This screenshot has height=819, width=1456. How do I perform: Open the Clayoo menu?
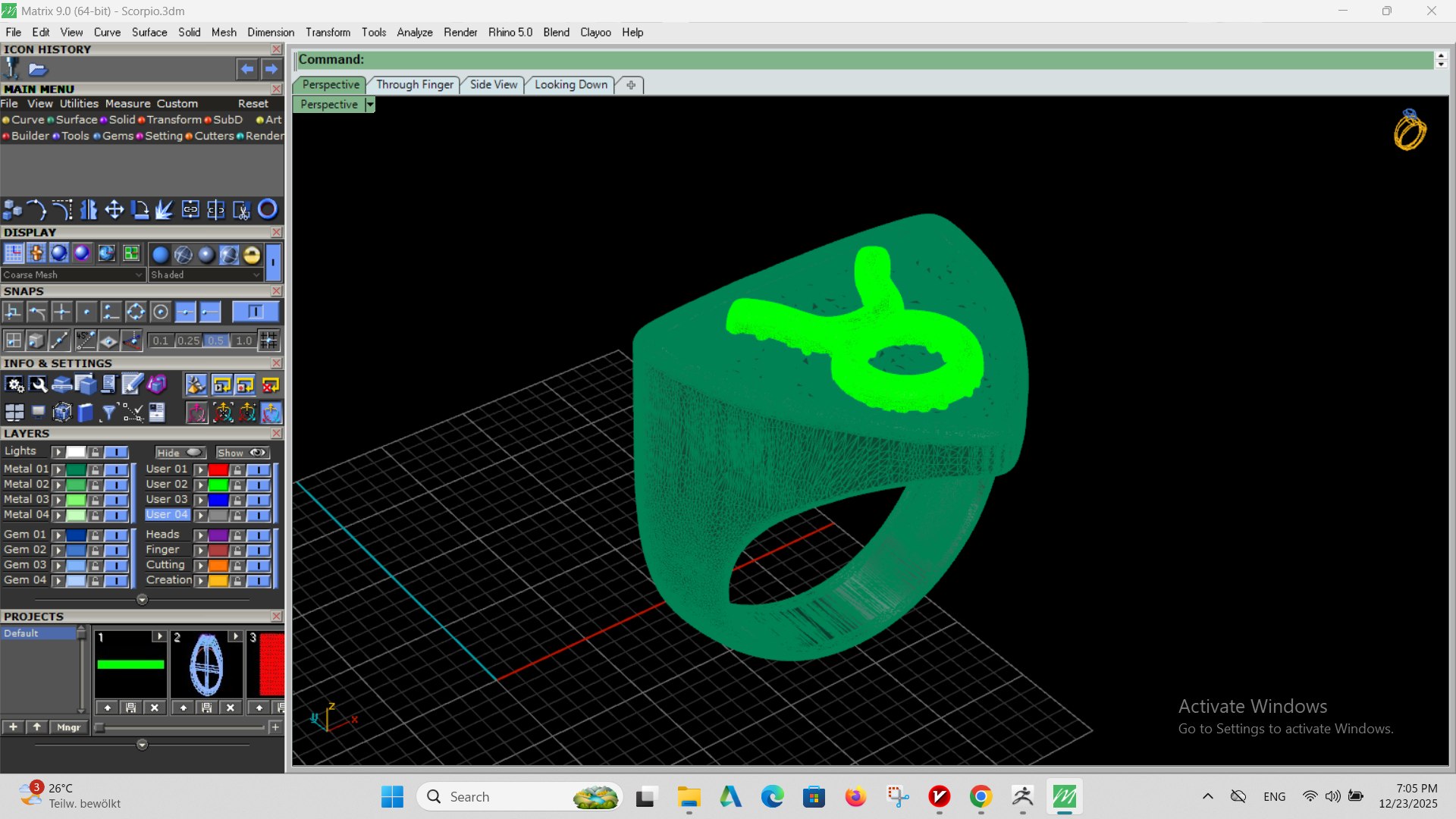click(x=595, y=32)
